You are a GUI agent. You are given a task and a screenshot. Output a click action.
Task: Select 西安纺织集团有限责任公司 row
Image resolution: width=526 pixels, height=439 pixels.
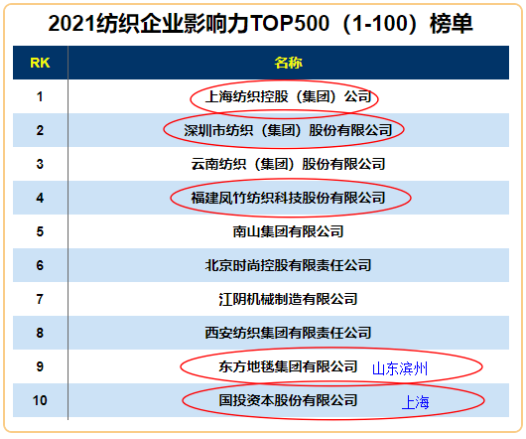(261, 333)
